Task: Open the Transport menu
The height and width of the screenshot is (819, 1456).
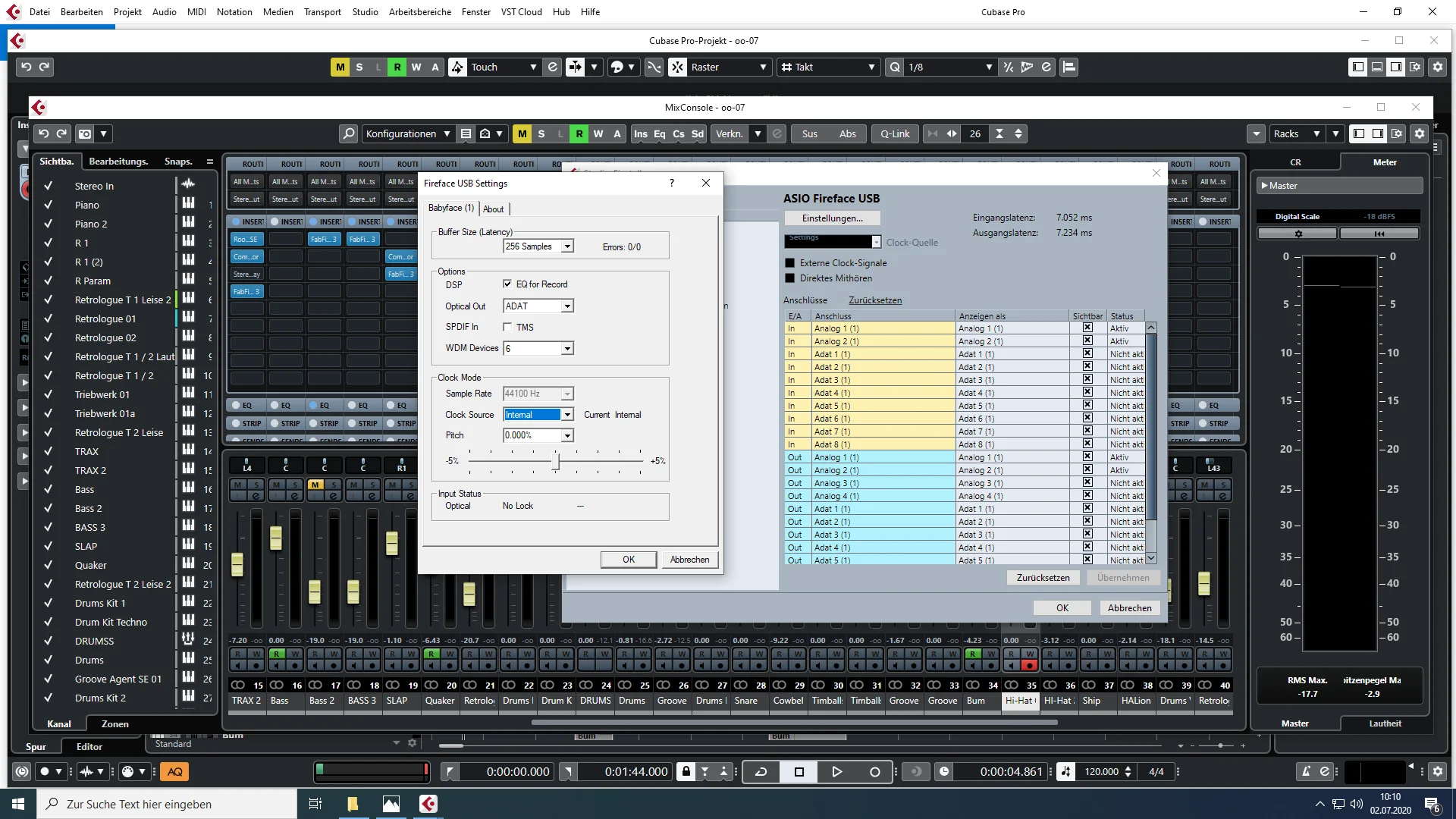Action: [322, 11]
